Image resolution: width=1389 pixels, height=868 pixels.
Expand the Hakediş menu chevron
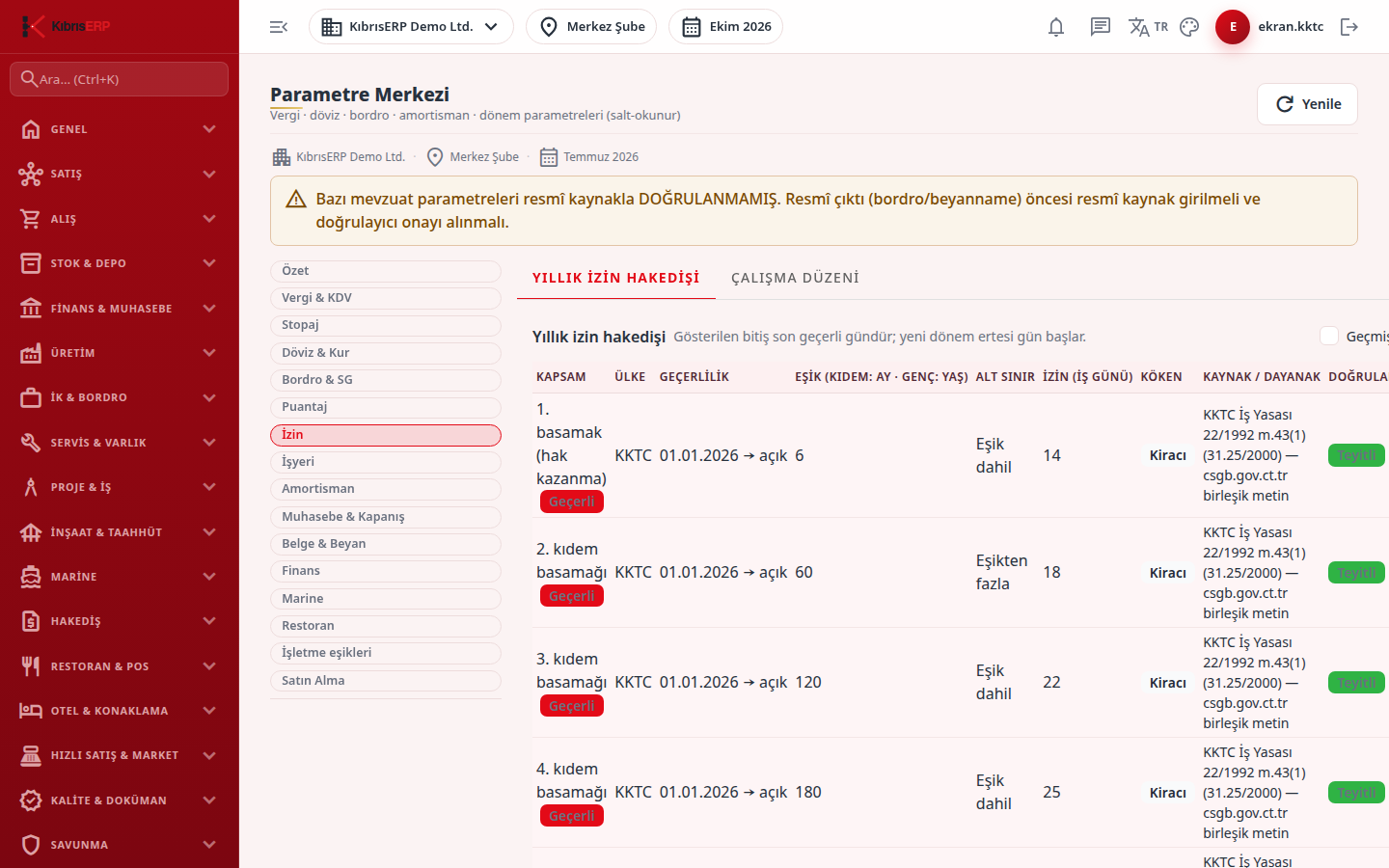point(209,621)
